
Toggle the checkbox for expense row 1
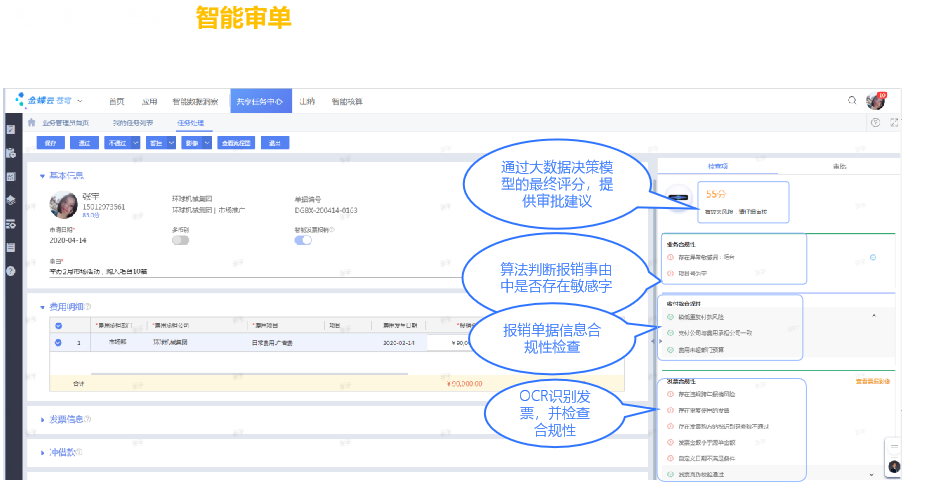point(58,343)
